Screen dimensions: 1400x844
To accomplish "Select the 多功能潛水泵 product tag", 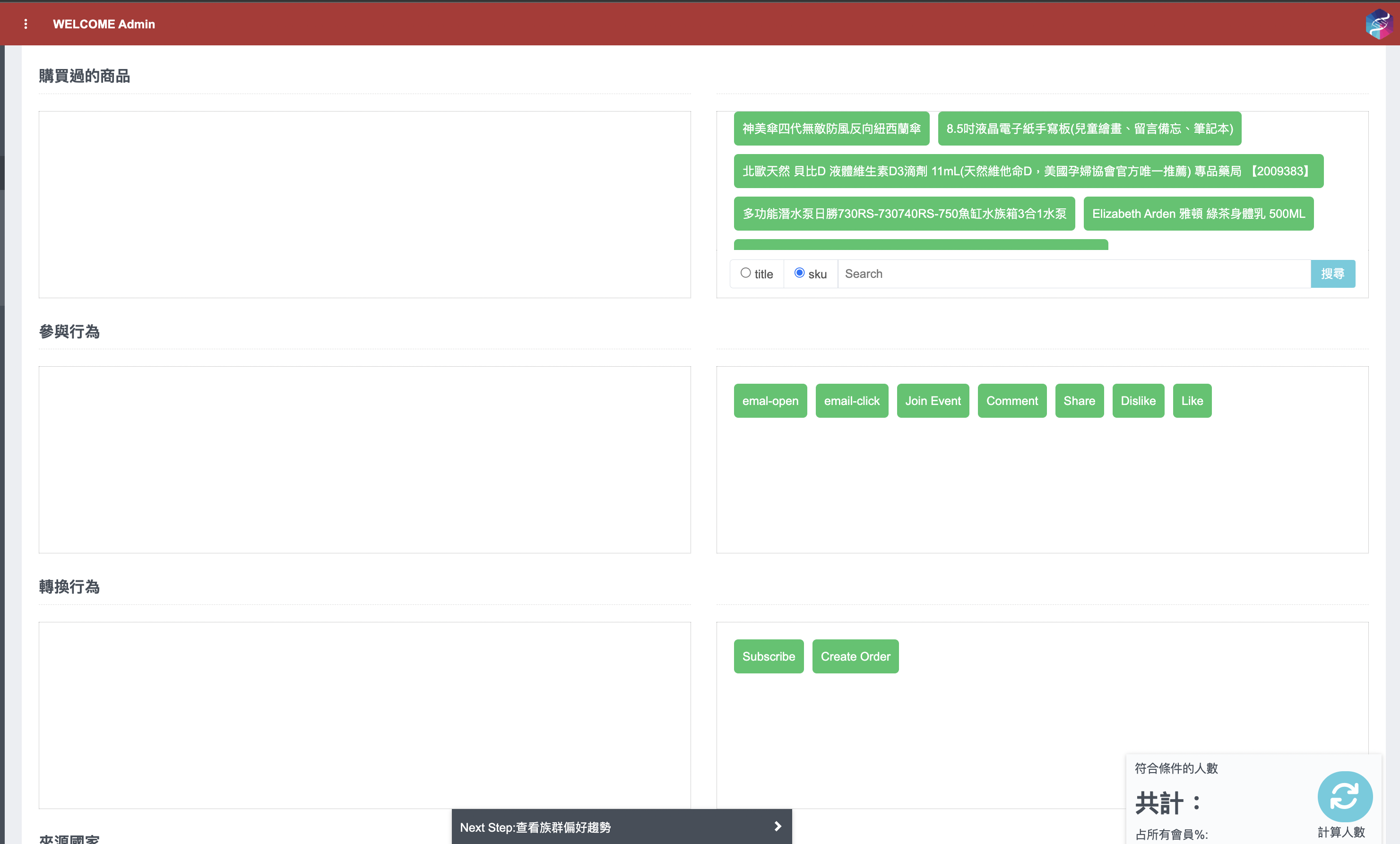I will tap(903, 214).
